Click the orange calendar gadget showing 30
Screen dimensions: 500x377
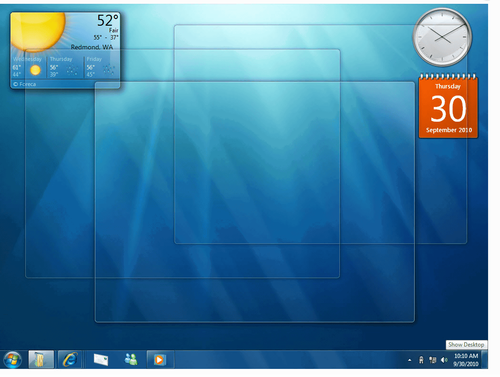point(448,106)
